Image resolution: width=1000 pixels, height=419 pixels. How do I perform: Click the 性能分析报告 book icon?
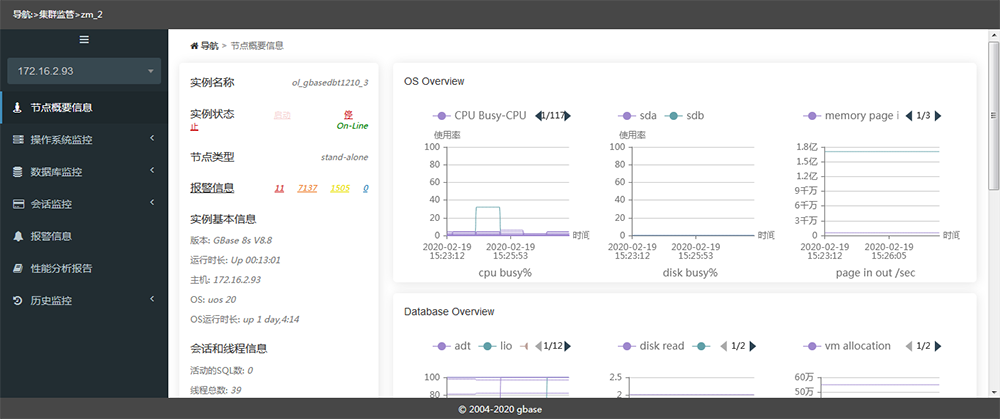[x=18, y=268]
